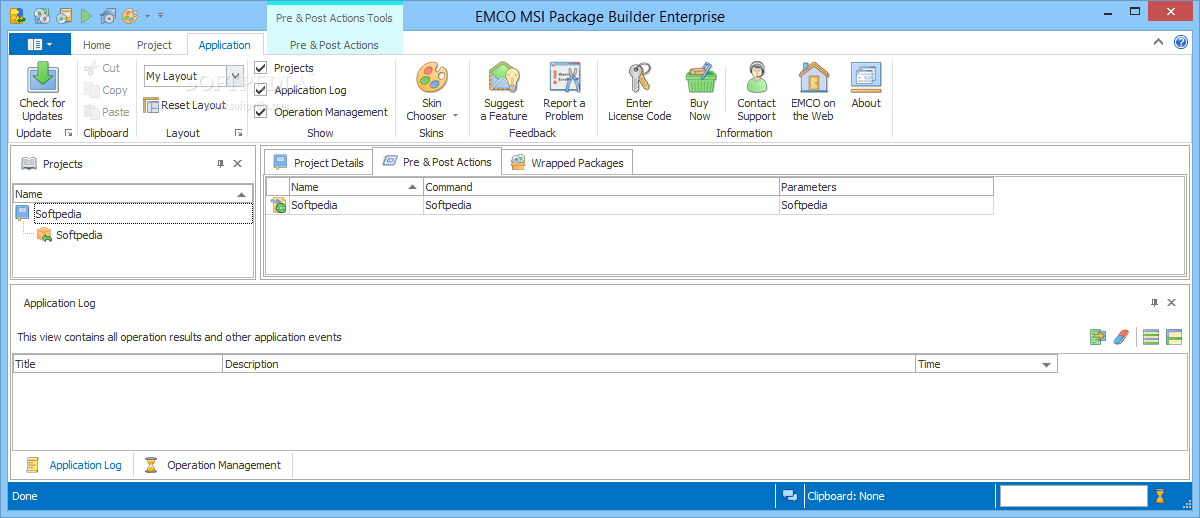Click the status bar progress field

pyautogui.click(x=1074, y=496)
